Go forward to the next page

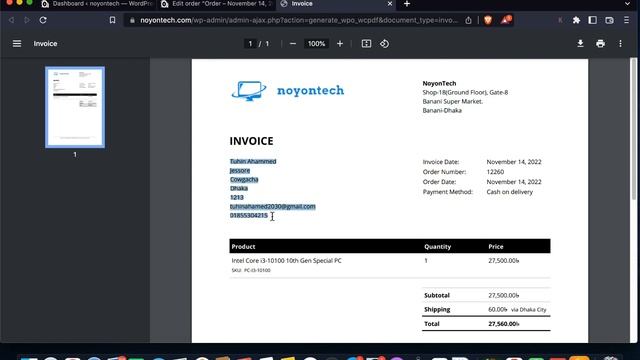click(x=27, y=20)
